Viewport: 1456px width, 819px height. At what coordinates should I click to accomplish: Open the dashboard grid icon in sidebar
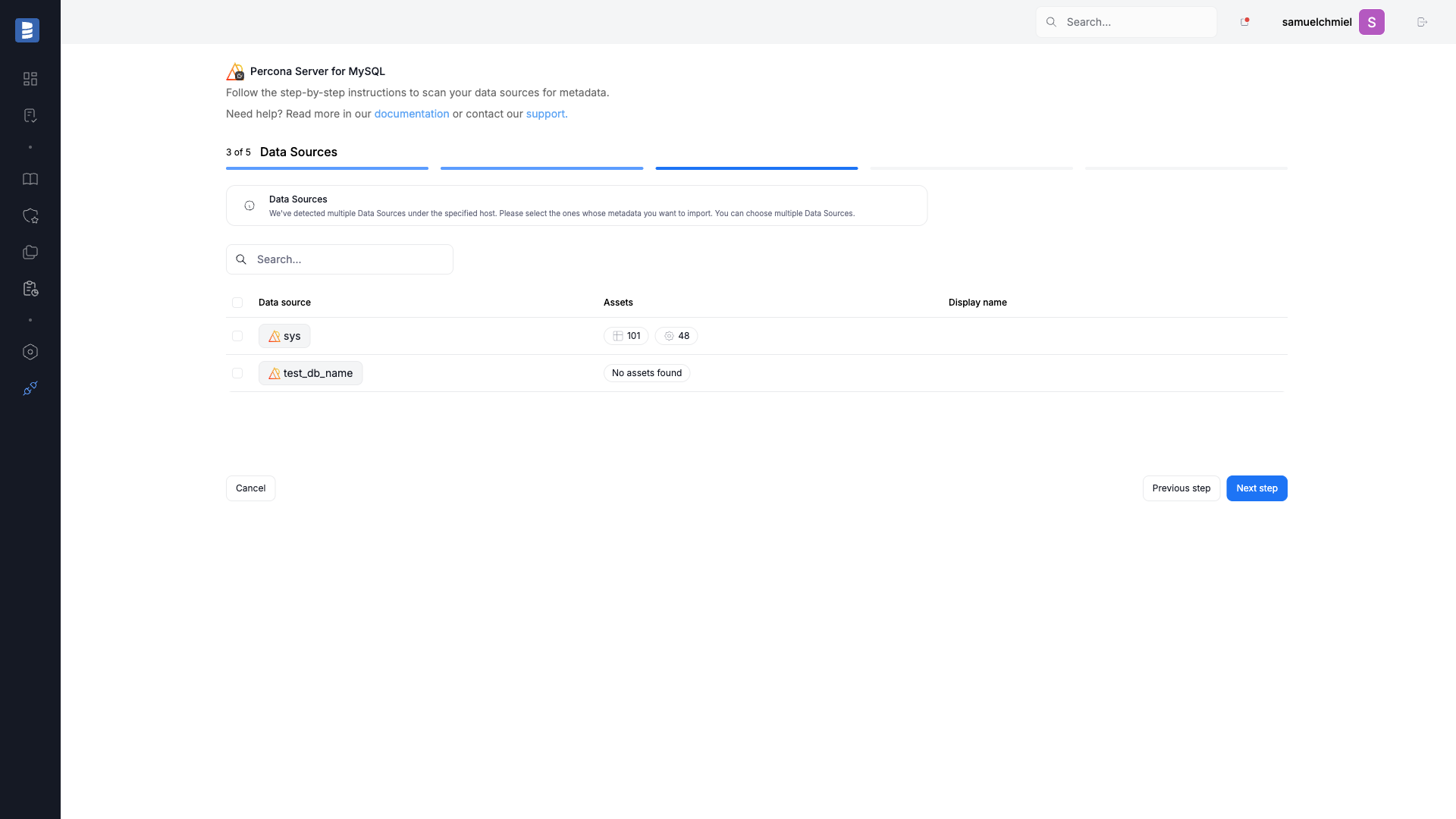(x=30, y=79)
